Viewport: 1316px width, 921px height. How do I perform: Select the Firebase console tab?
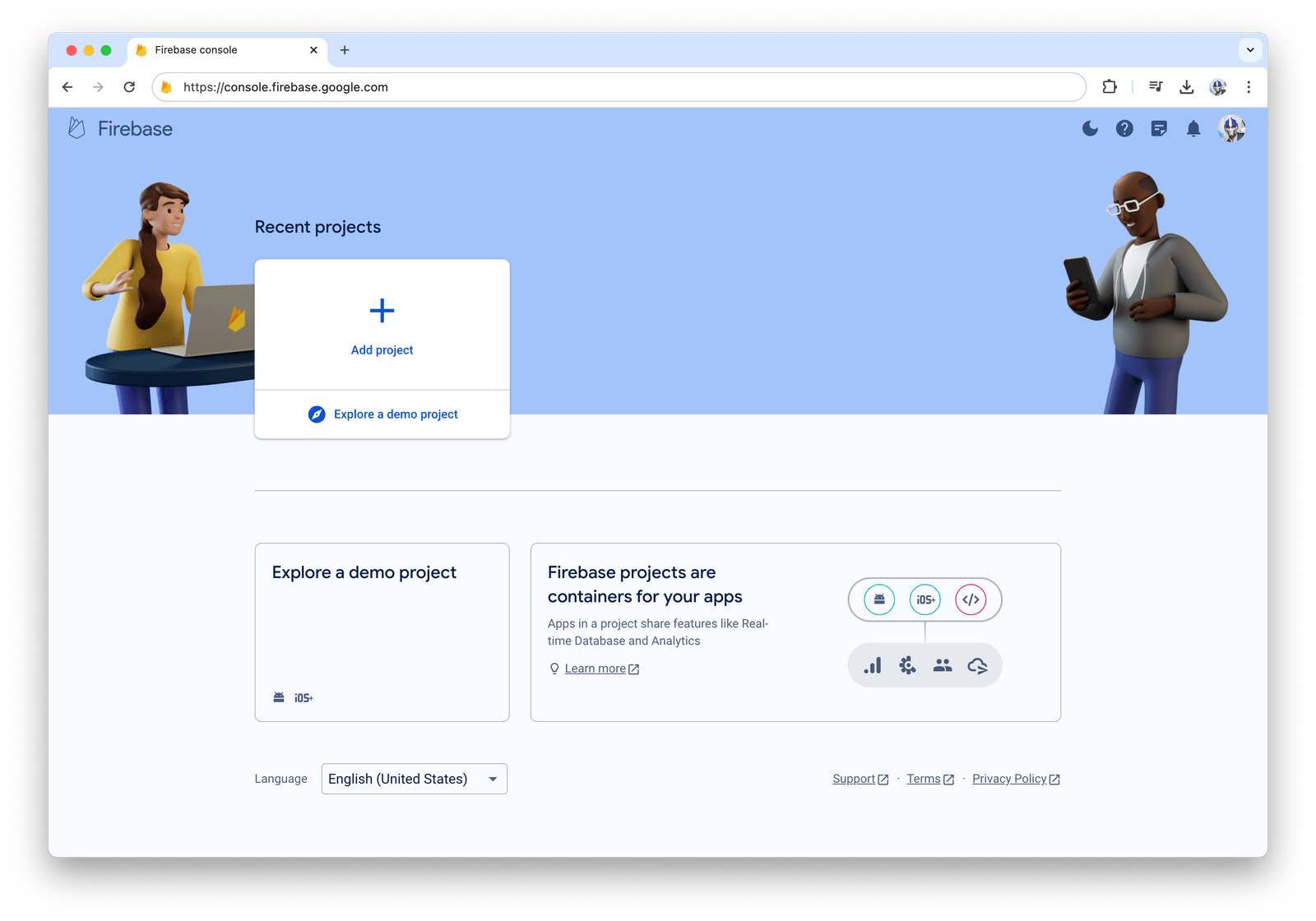pos(227,50)
